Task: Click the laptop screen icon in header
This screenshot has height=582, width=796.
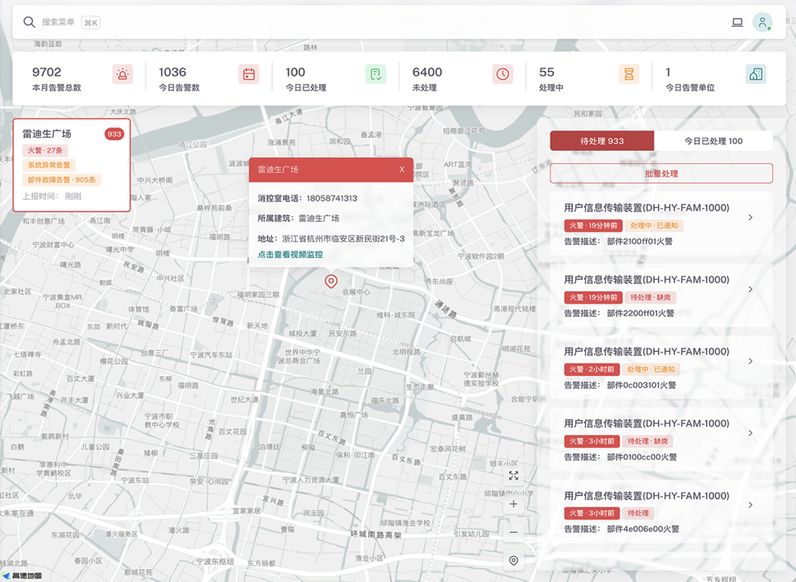Action: coord(737,22)
